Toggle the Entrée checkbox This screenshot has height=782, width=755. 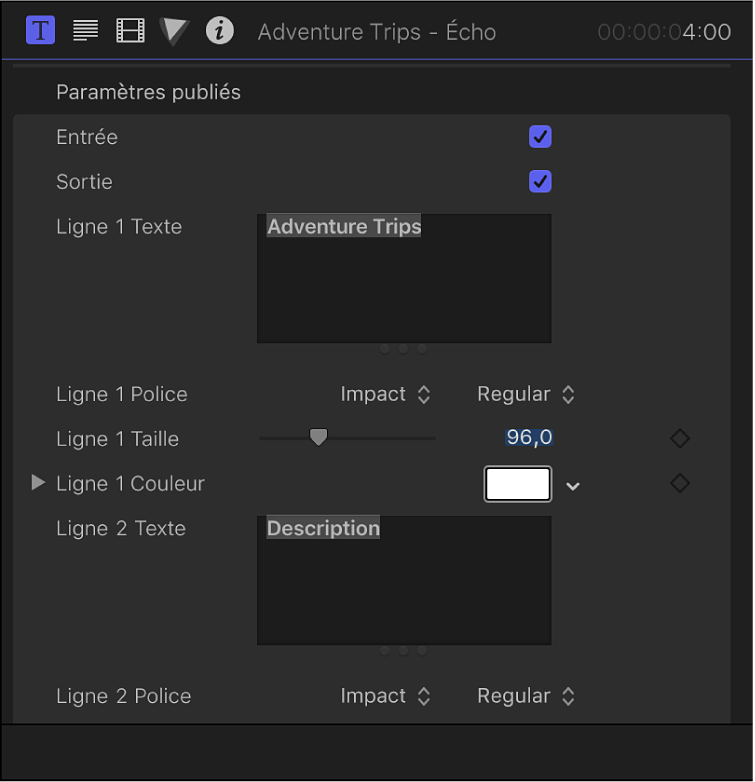540,137
